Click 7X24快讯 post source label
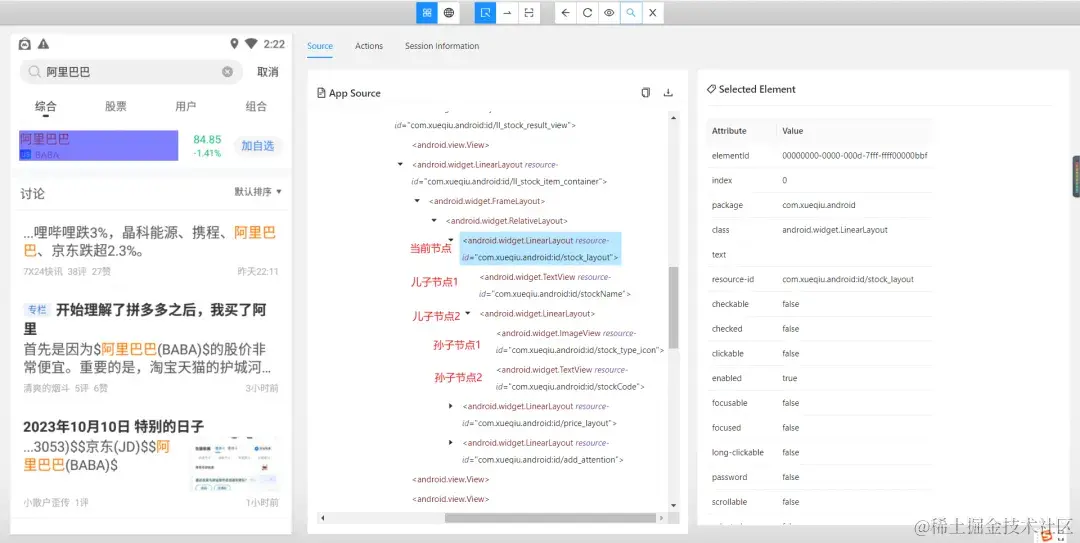This screenshot has width=1080, height=543. tap(43, 272)
